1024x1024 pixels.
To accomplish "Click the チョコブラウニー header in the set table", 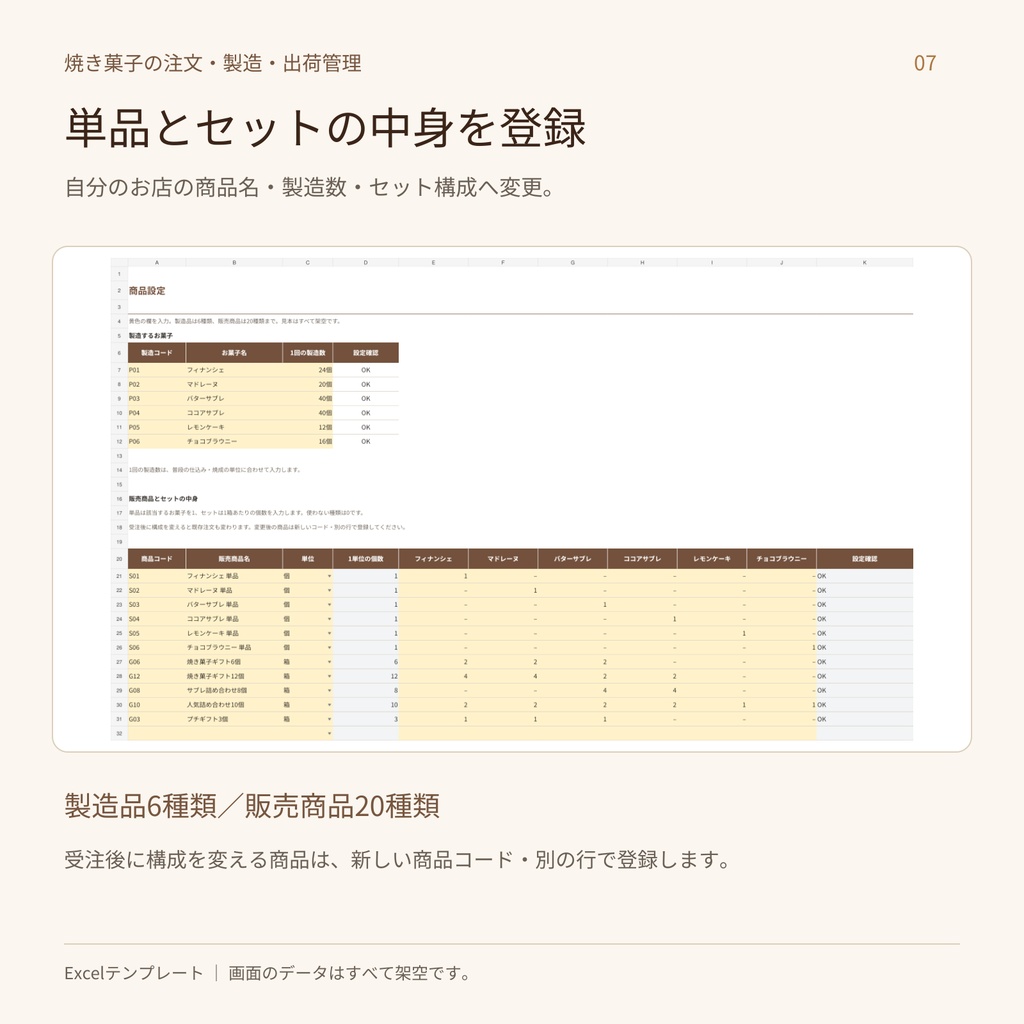I will [x=782, y=559].
